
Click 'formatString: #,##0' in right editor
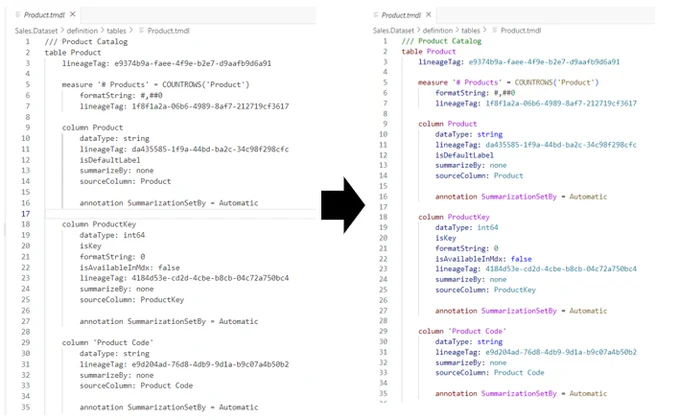pos(475,93)
